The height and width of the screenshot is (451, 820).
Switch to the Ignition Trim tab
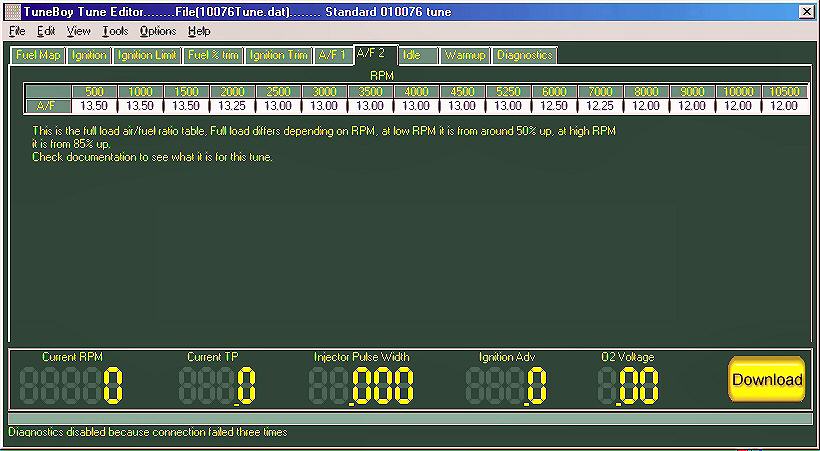pos(278,55)
